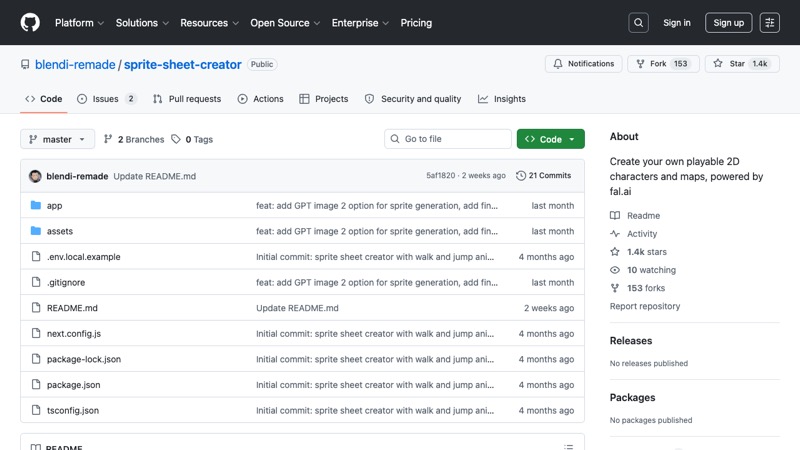Viewport: 800px width, 450px height.
Task: Click the branch icon beside 2 Branches
Action: (108, 139)
